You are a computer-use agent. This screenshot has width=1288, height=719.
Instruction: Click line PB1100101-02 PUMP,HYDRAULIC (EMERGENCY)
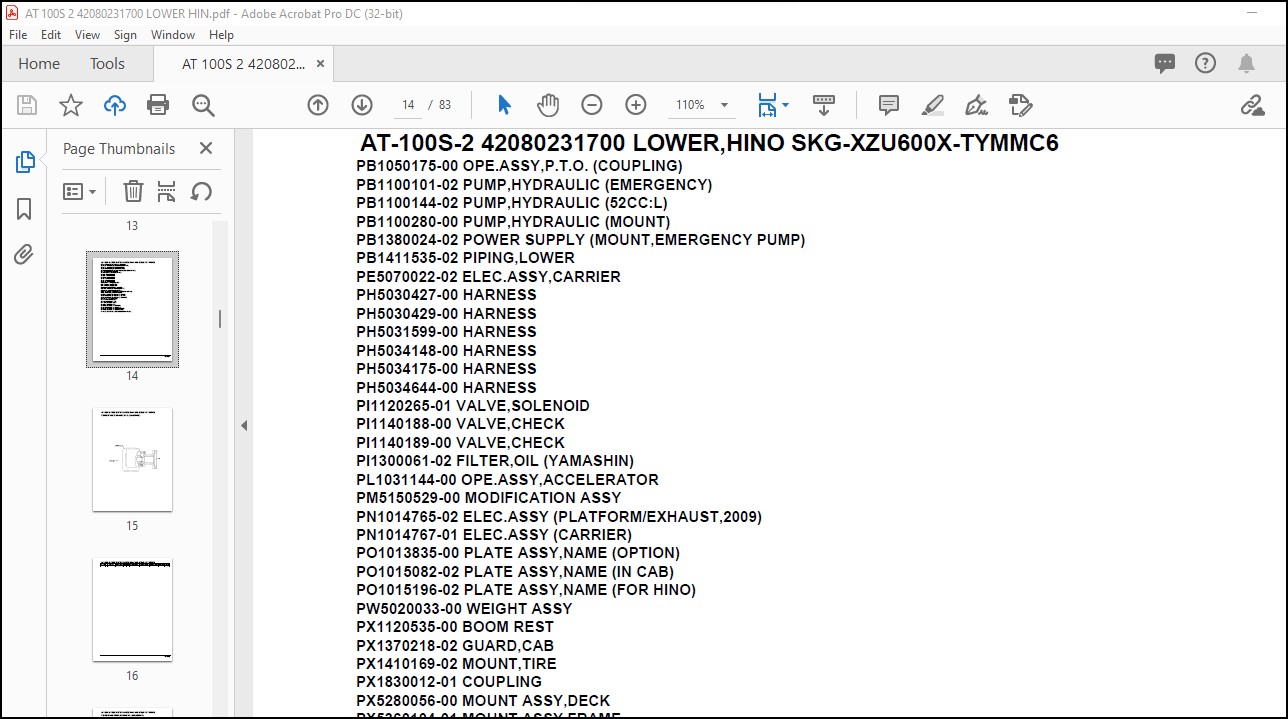534,185
